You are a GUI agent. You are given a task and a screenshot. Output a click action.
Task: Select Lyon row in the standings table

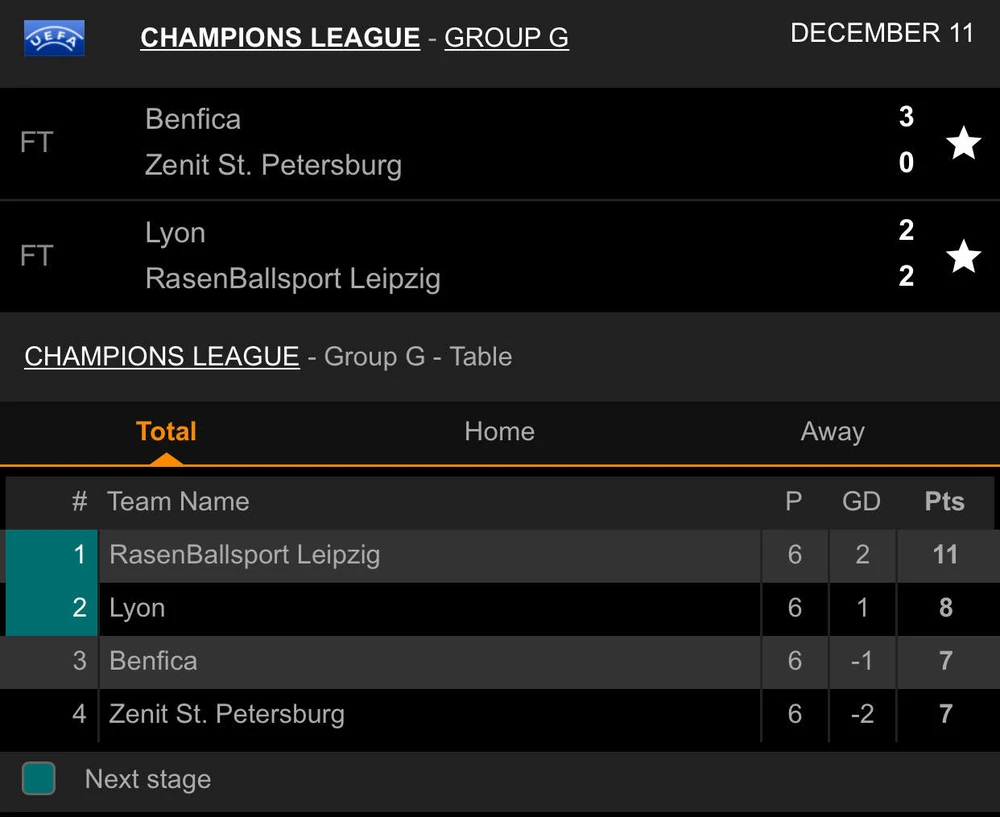[x=137, y=608]
